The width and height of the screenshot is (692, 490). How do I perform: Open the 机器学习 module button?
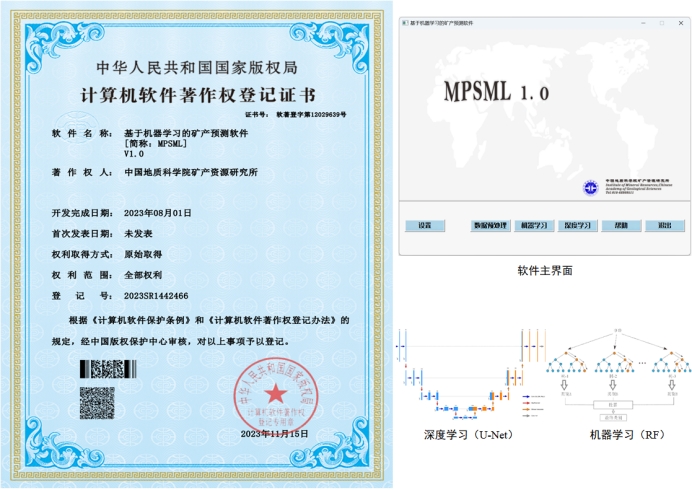[x=534, y=226]
